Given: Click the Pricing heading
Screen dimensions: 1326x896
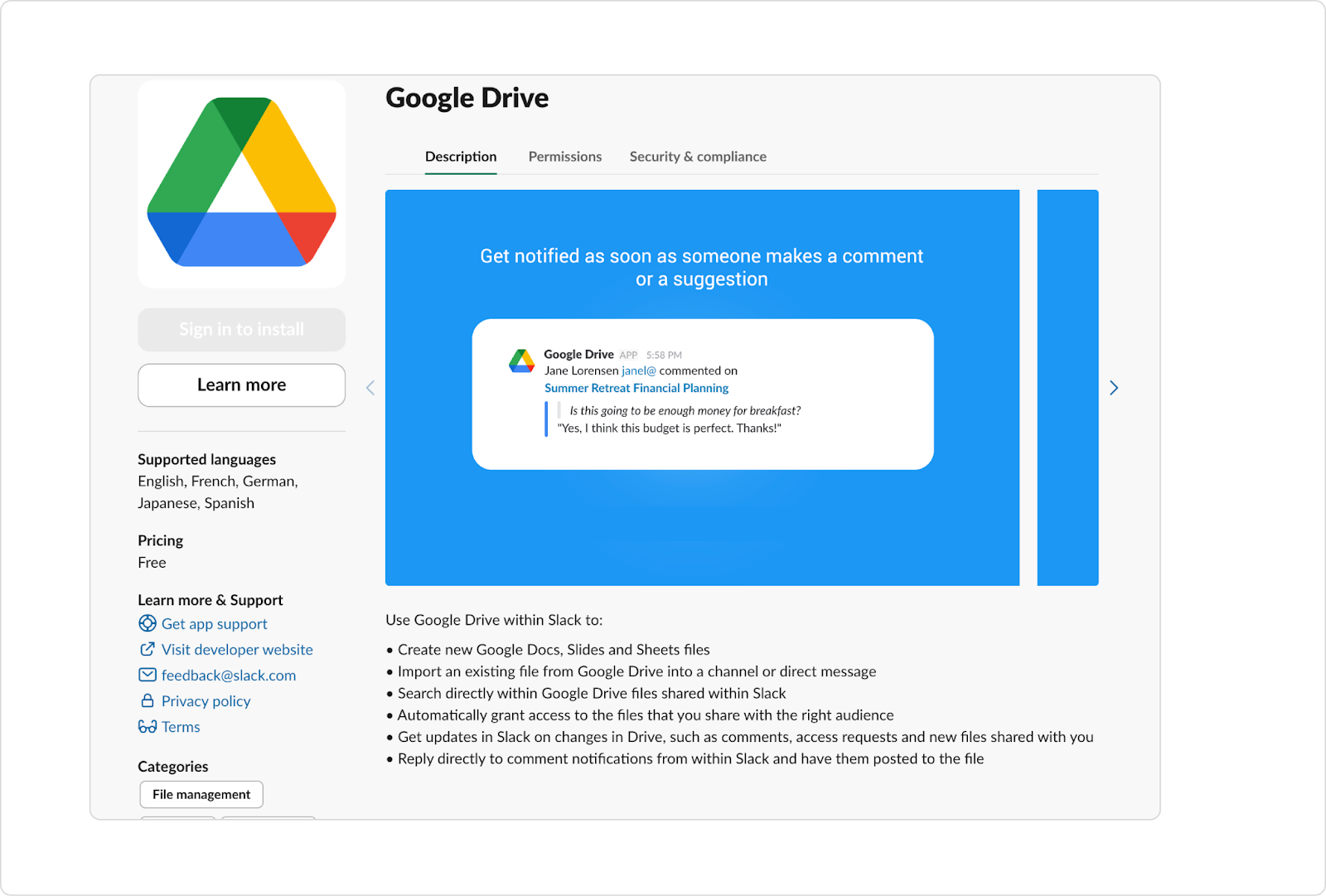Looking at the screenshot, I should tap(160, 540).
